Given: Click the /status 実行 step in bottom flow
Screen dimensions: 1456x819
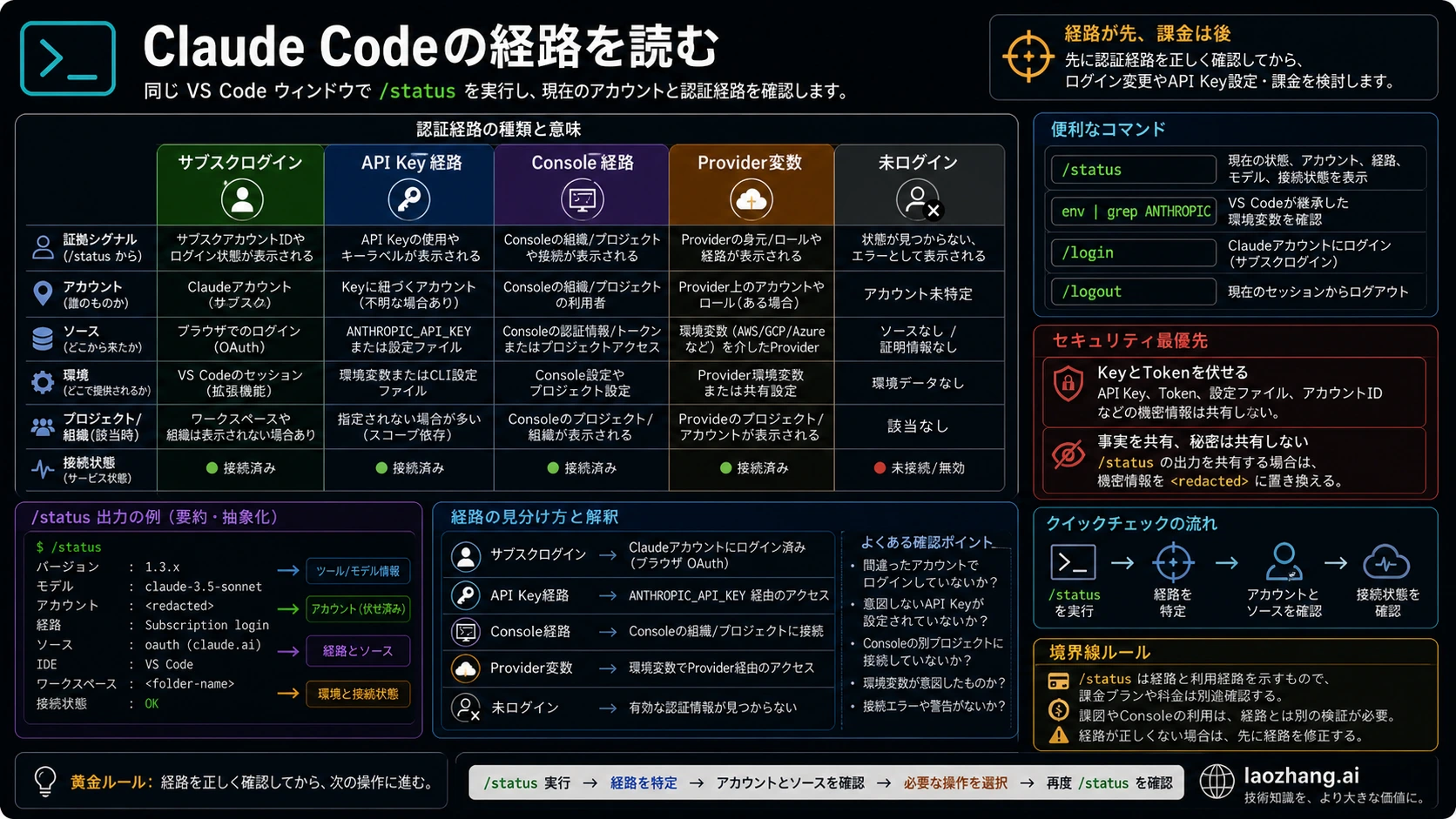Looking at the screenshot, I should 527,783.
